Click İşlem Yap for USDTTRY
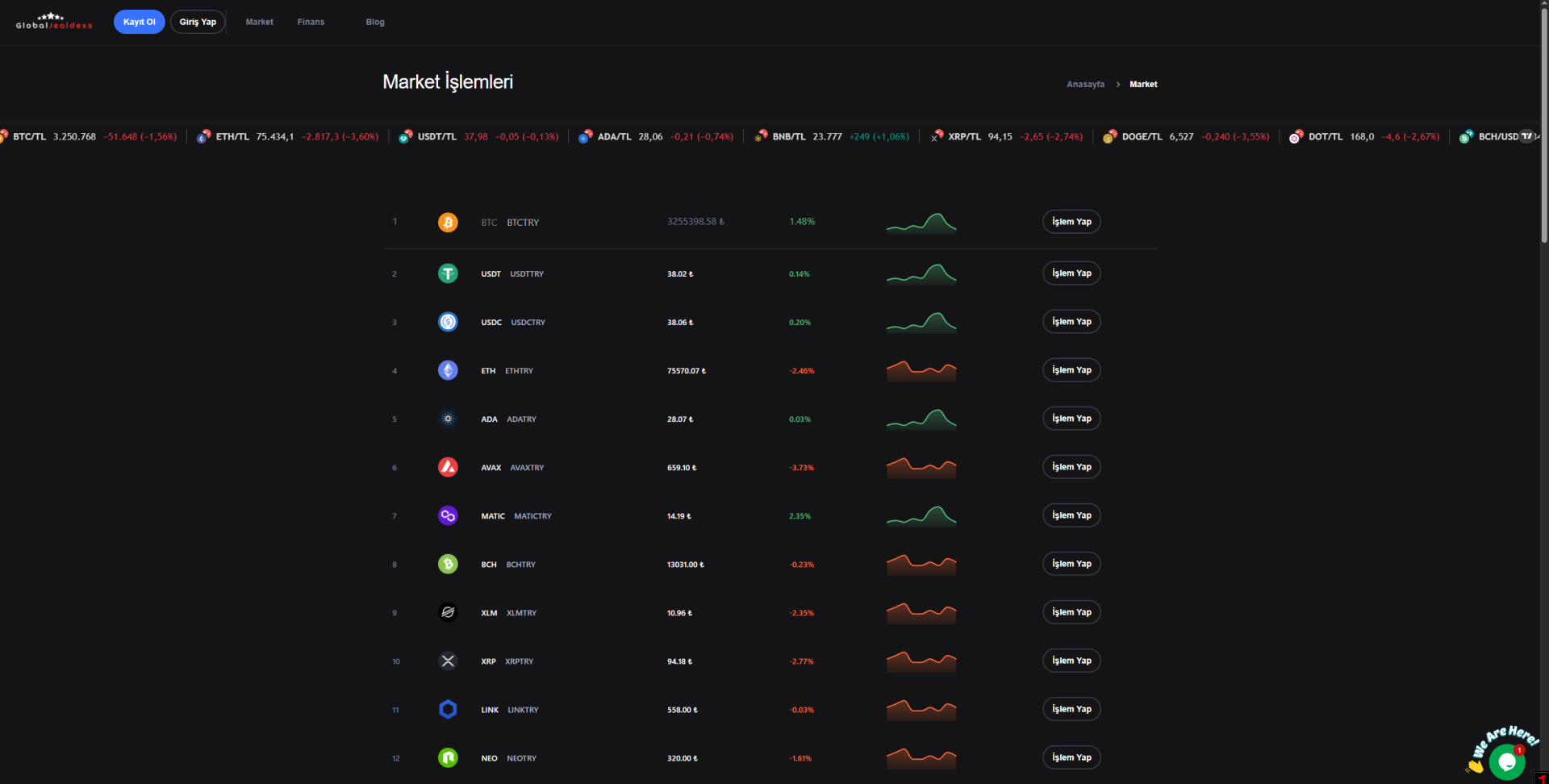 pos(1071,273)
